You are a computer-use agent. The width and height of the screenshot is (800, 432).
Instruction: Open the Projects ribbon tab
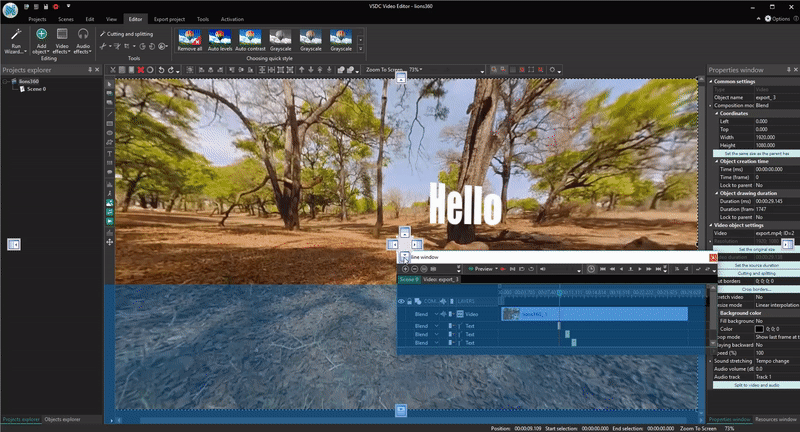tap(37, 19)
